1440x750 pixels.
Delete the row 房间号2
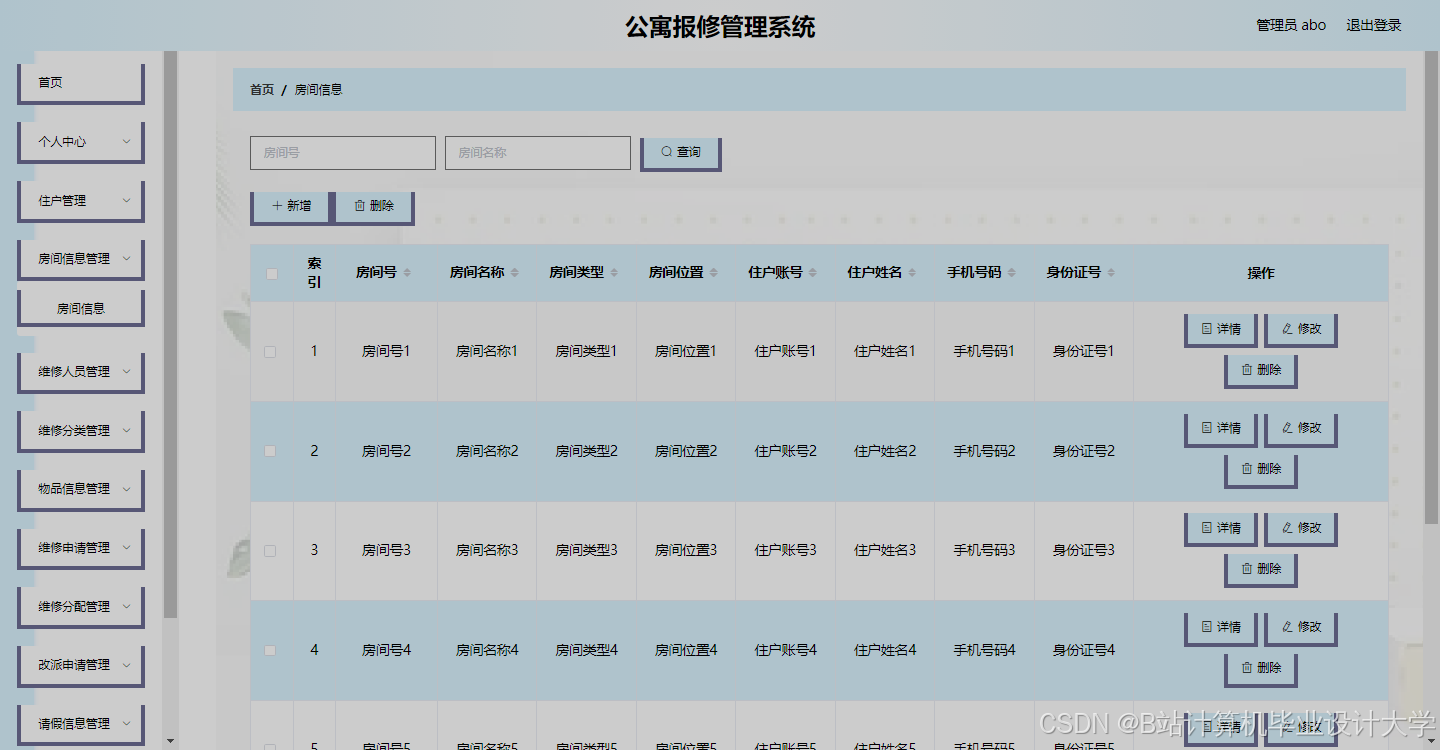pos(1261,469)
